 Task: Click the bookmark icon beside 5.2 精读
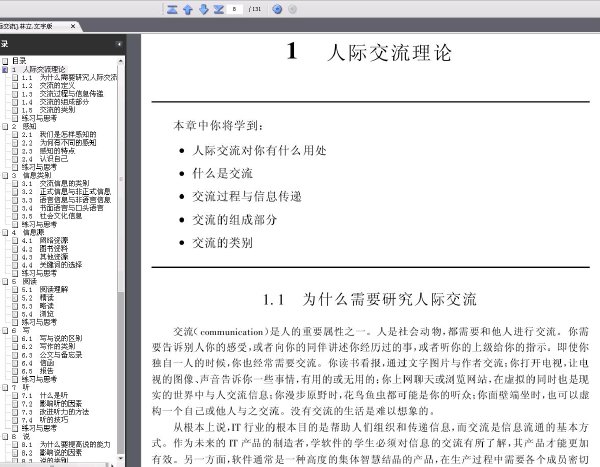point(15,298)
